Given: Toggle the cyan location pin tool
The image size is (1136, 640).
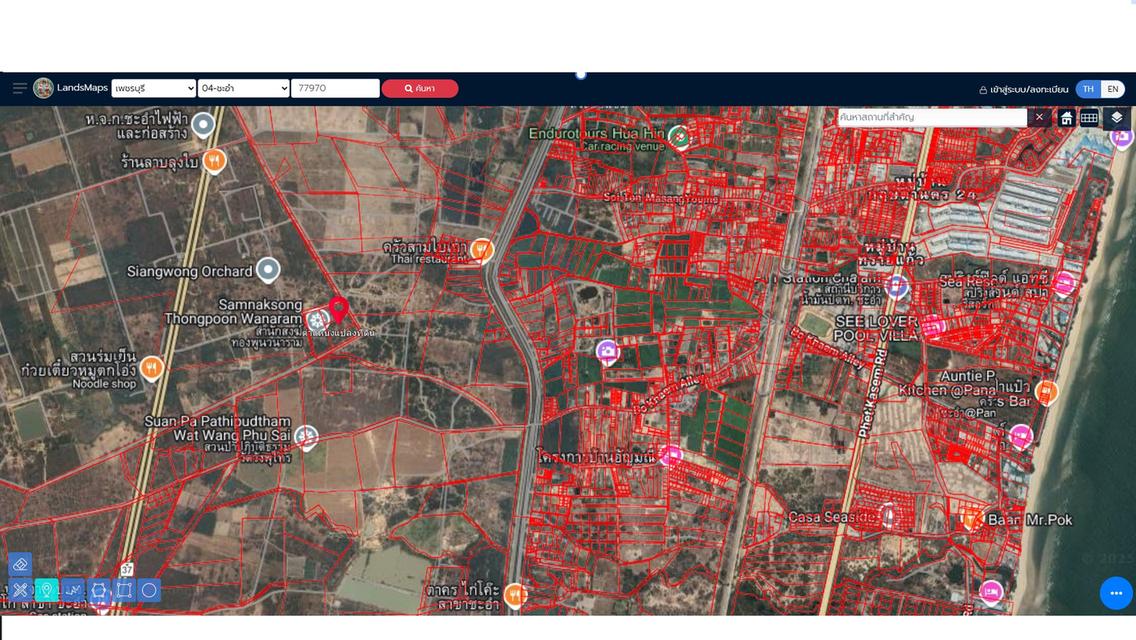Looking at the screenshot, I should (46, 590).
